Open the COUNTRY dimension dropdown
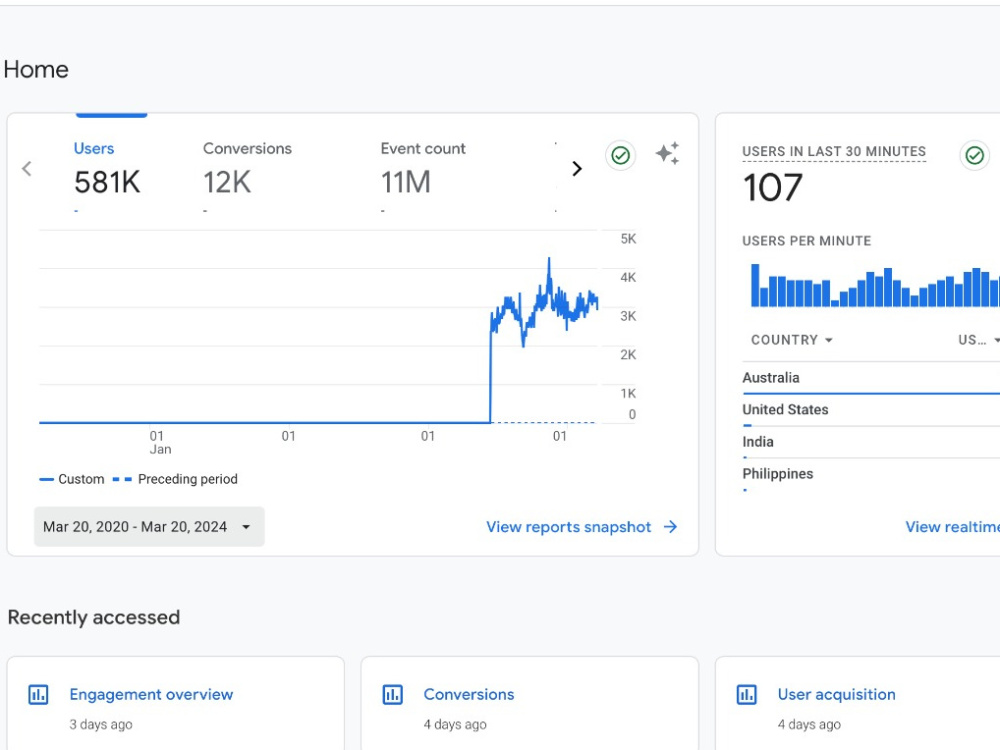 [x=791, y=340]
